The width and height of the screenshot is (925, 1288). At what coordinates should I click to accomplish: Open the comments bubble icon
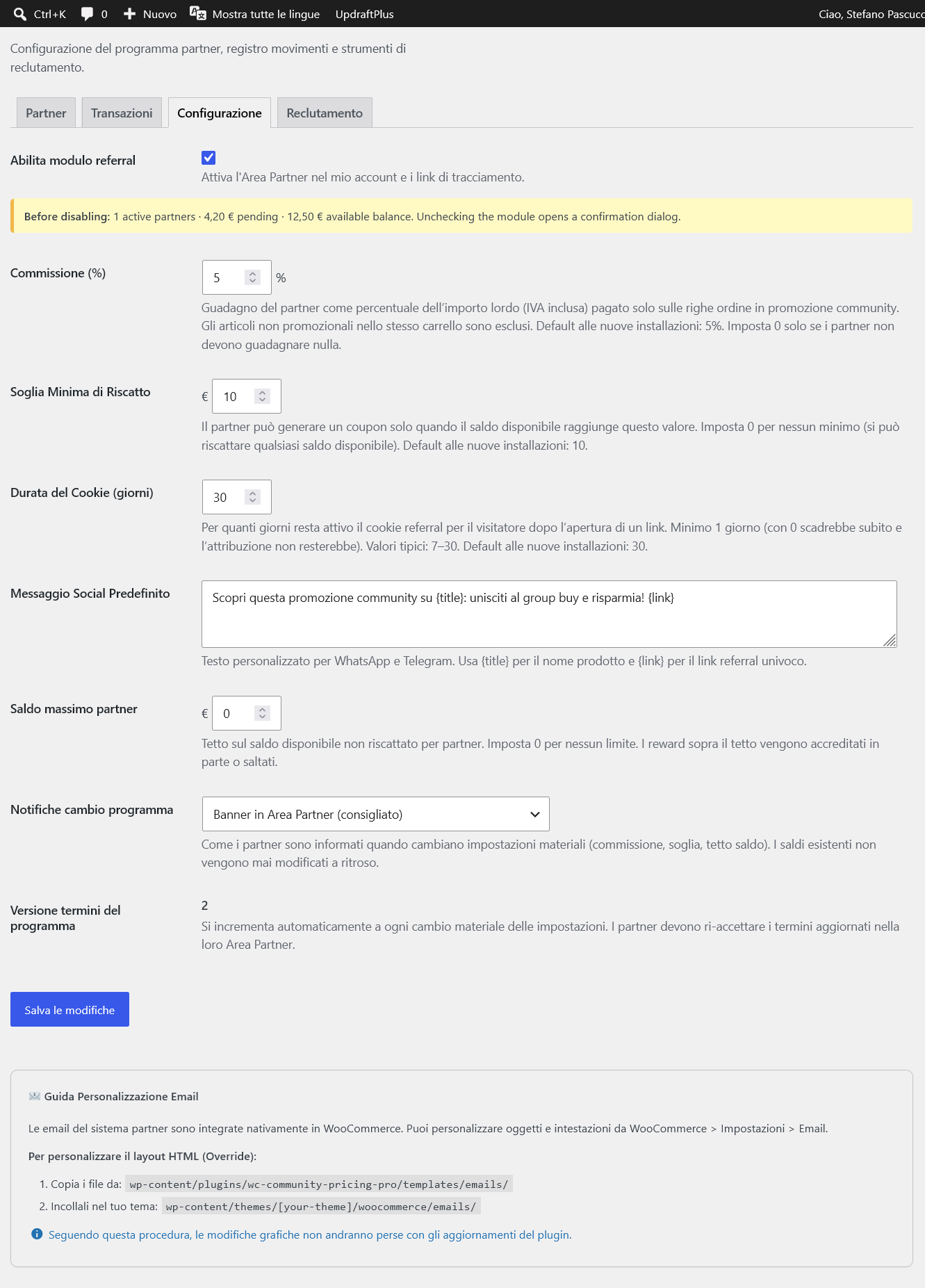87,14
